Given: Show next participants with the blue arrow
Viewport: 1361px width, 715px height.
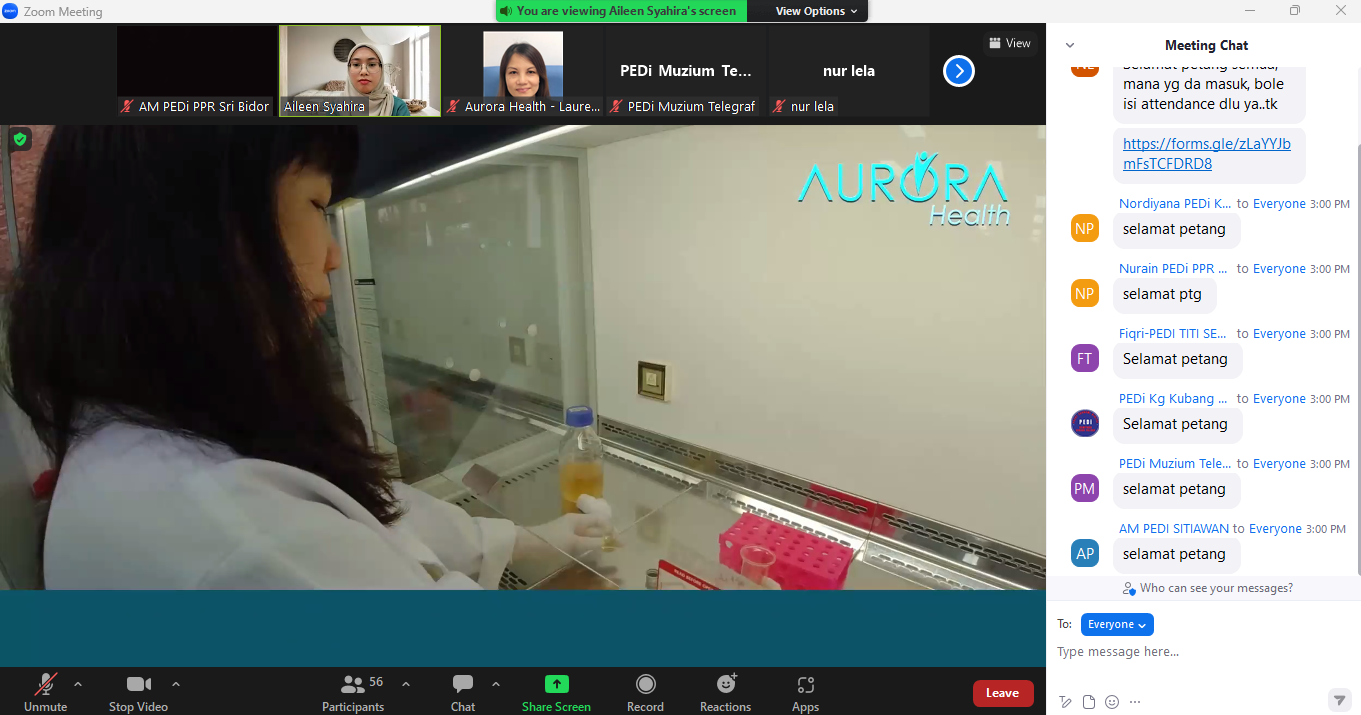Looking at the screenshot, I should pos(958,71).
